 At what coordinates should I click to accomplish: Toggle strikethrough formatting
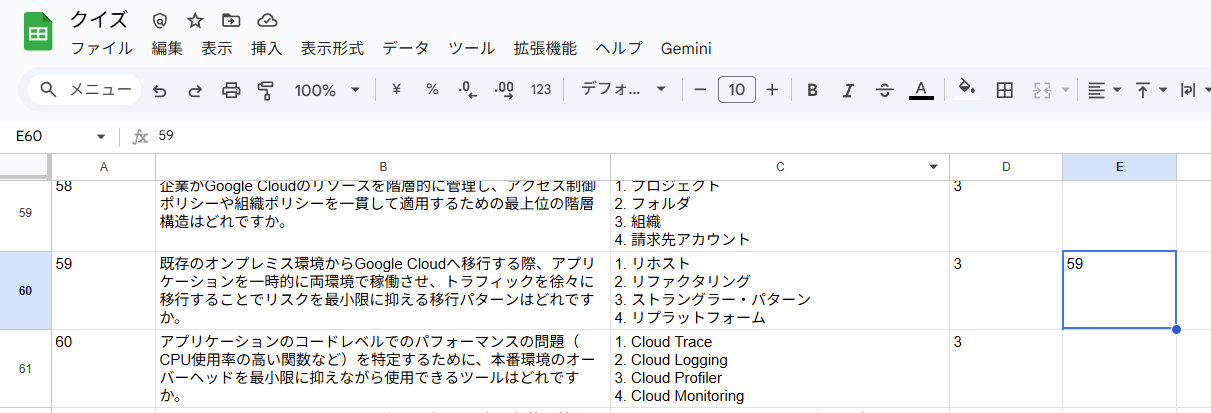coord(884,90)
